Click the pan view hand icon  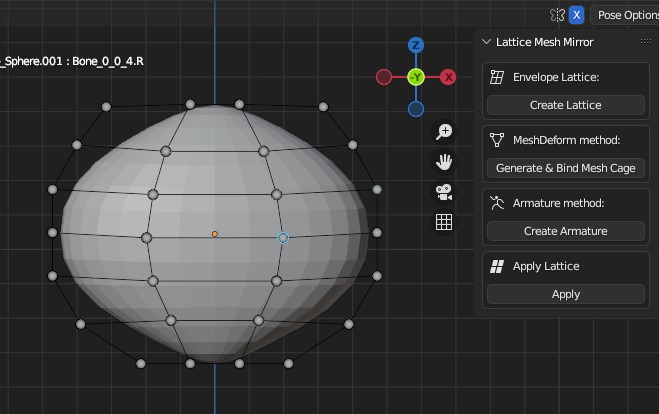pos(444,162)
